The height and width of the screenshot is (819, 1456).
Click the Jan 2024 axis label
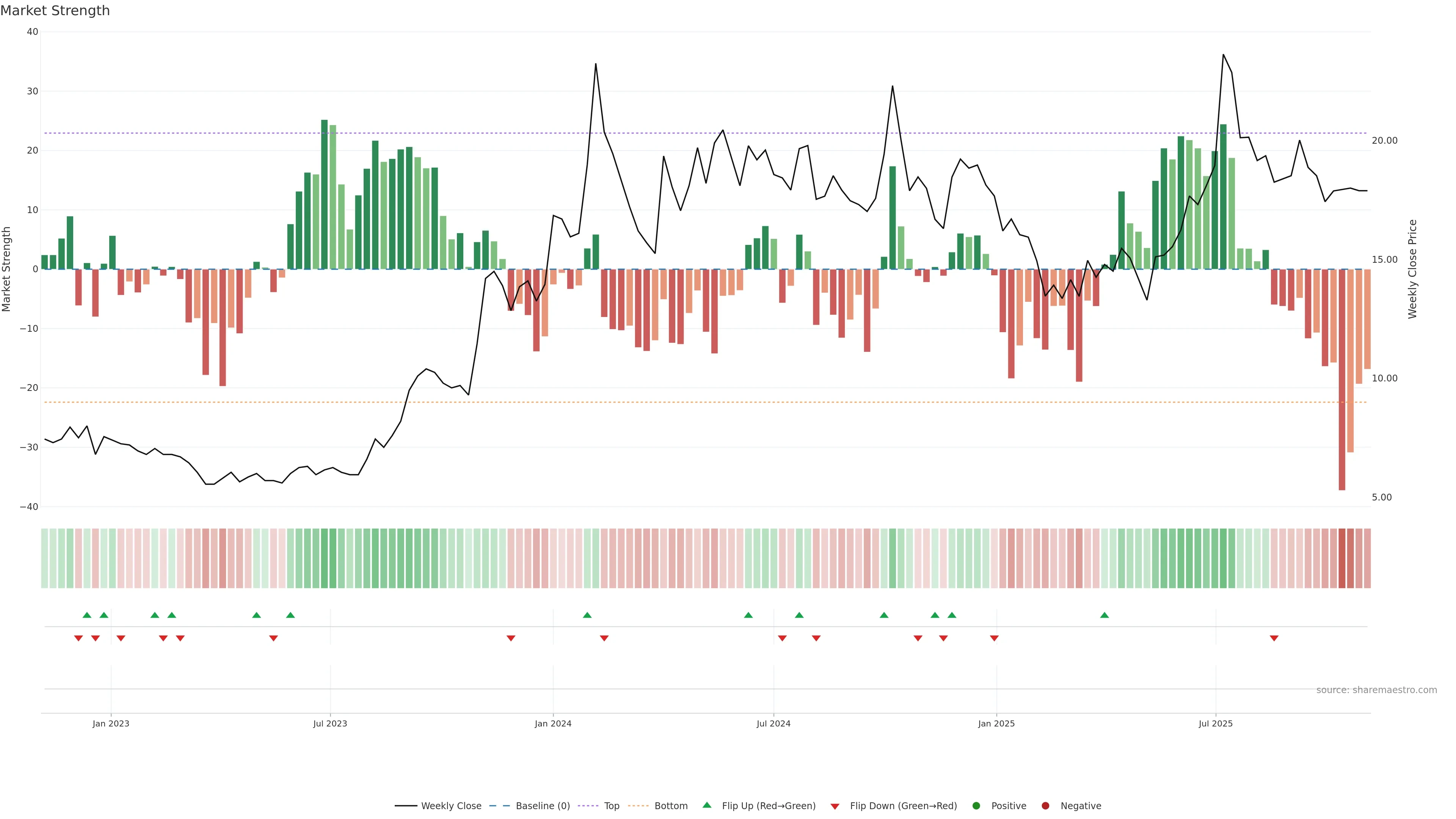[553, 723]
